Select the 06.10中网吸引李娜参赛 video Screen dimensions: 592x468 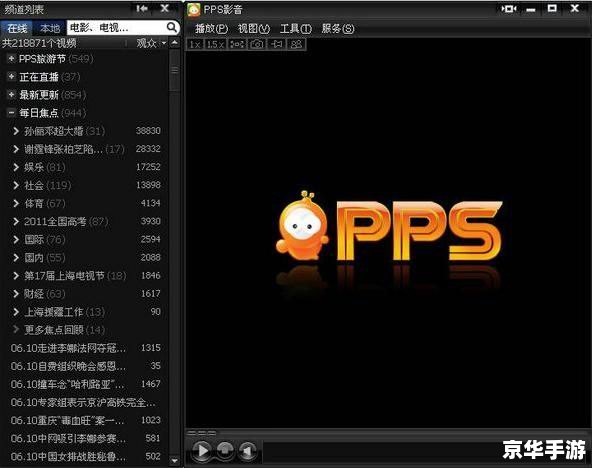[x=68, y=439]
